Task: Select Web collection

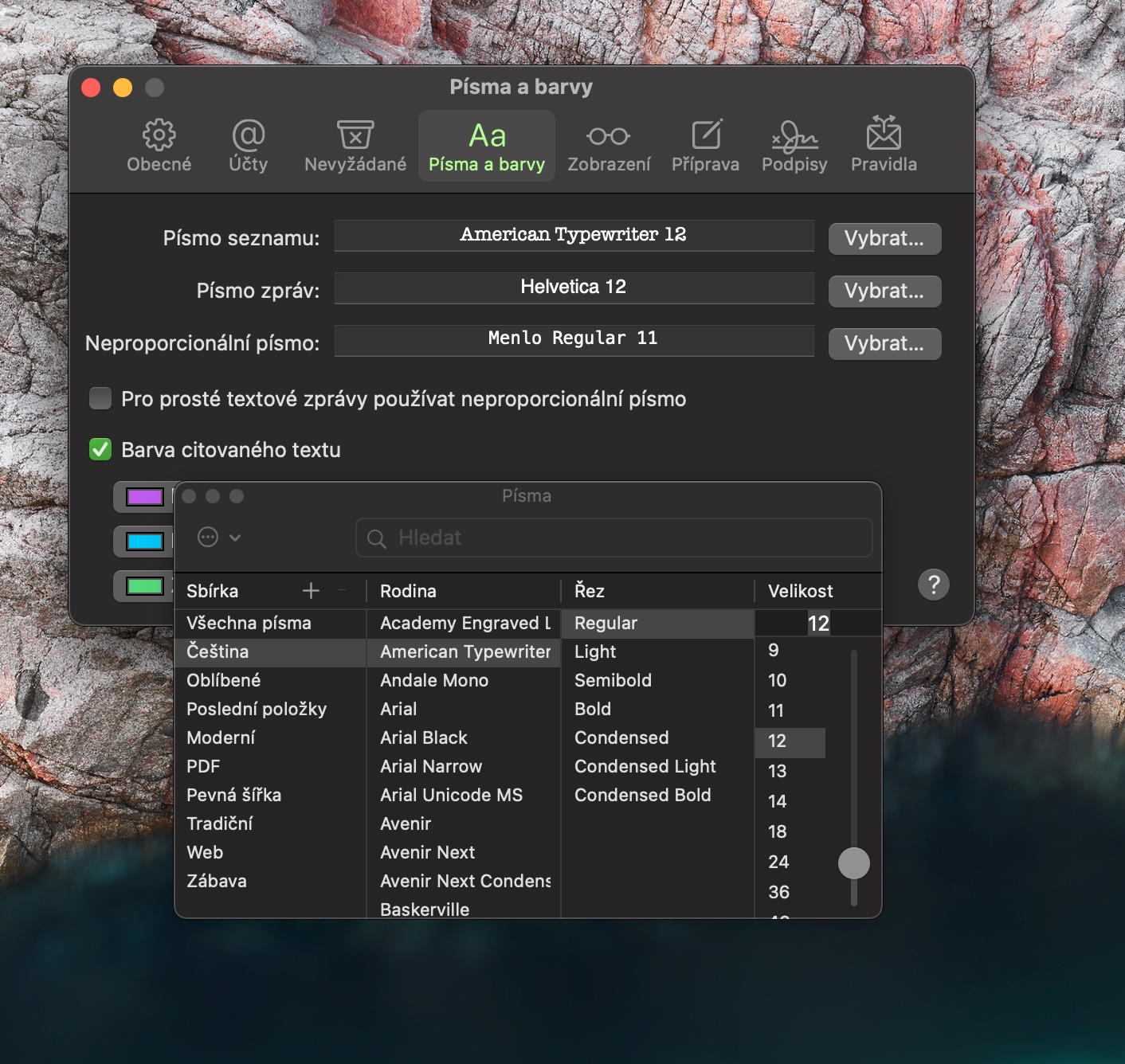Action: click(271, 852)
